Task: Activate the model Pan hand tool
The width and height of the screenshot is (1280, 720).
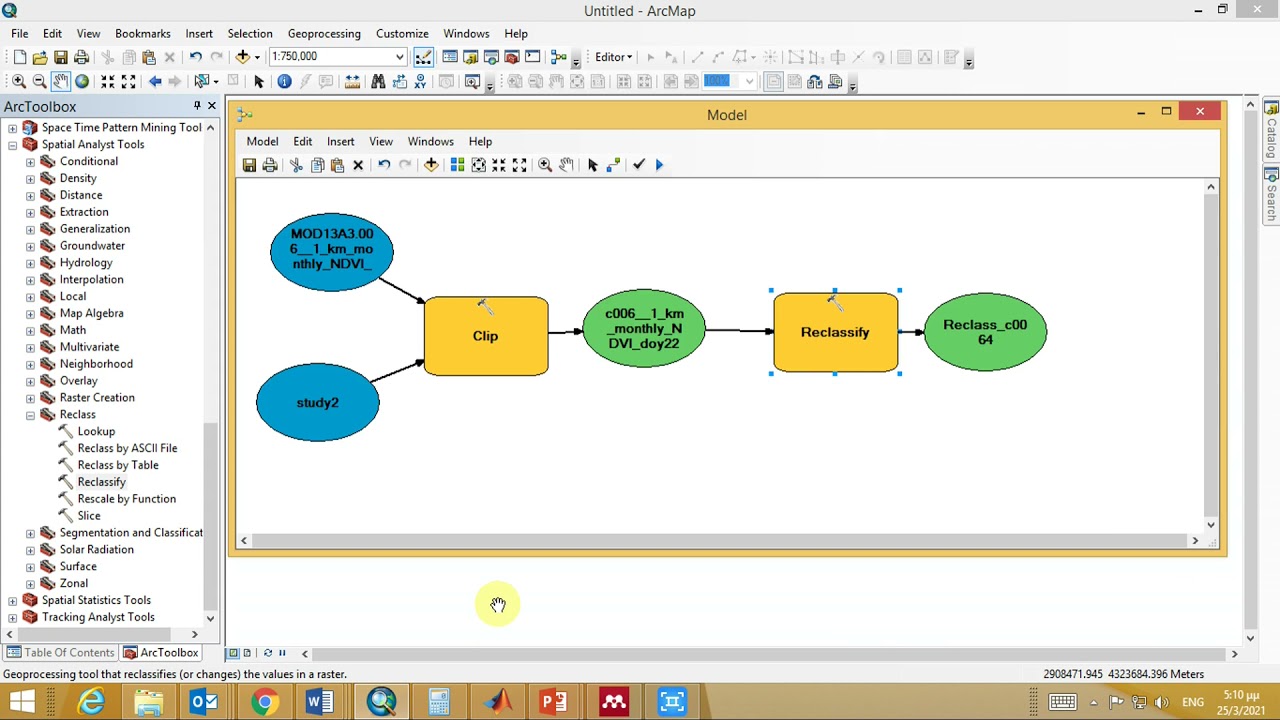Action: pyautogui.click(x=566, y=165)
